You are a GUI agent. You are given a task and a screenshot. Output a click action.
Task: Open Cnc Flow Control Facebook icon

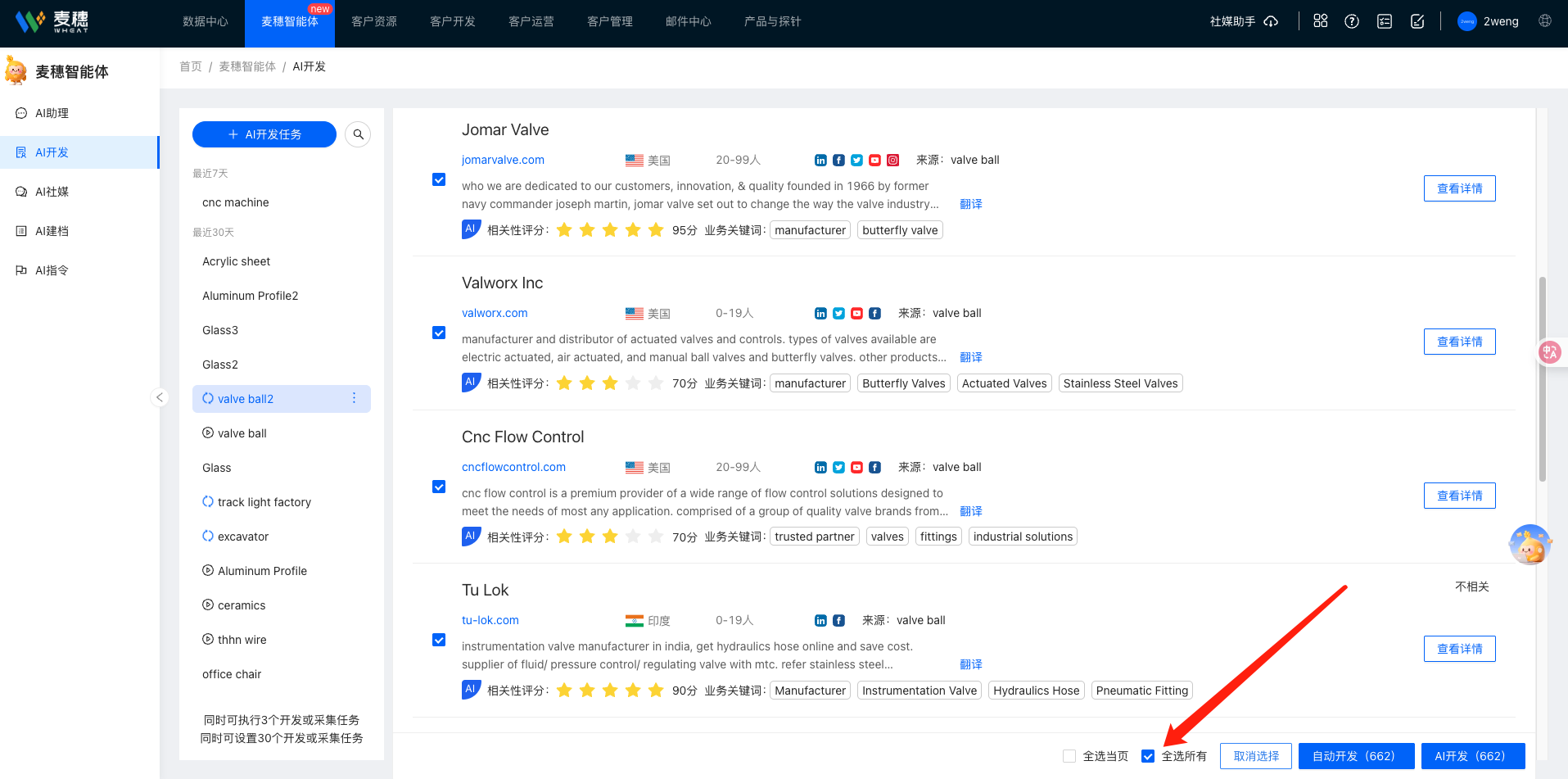point(874,468)
